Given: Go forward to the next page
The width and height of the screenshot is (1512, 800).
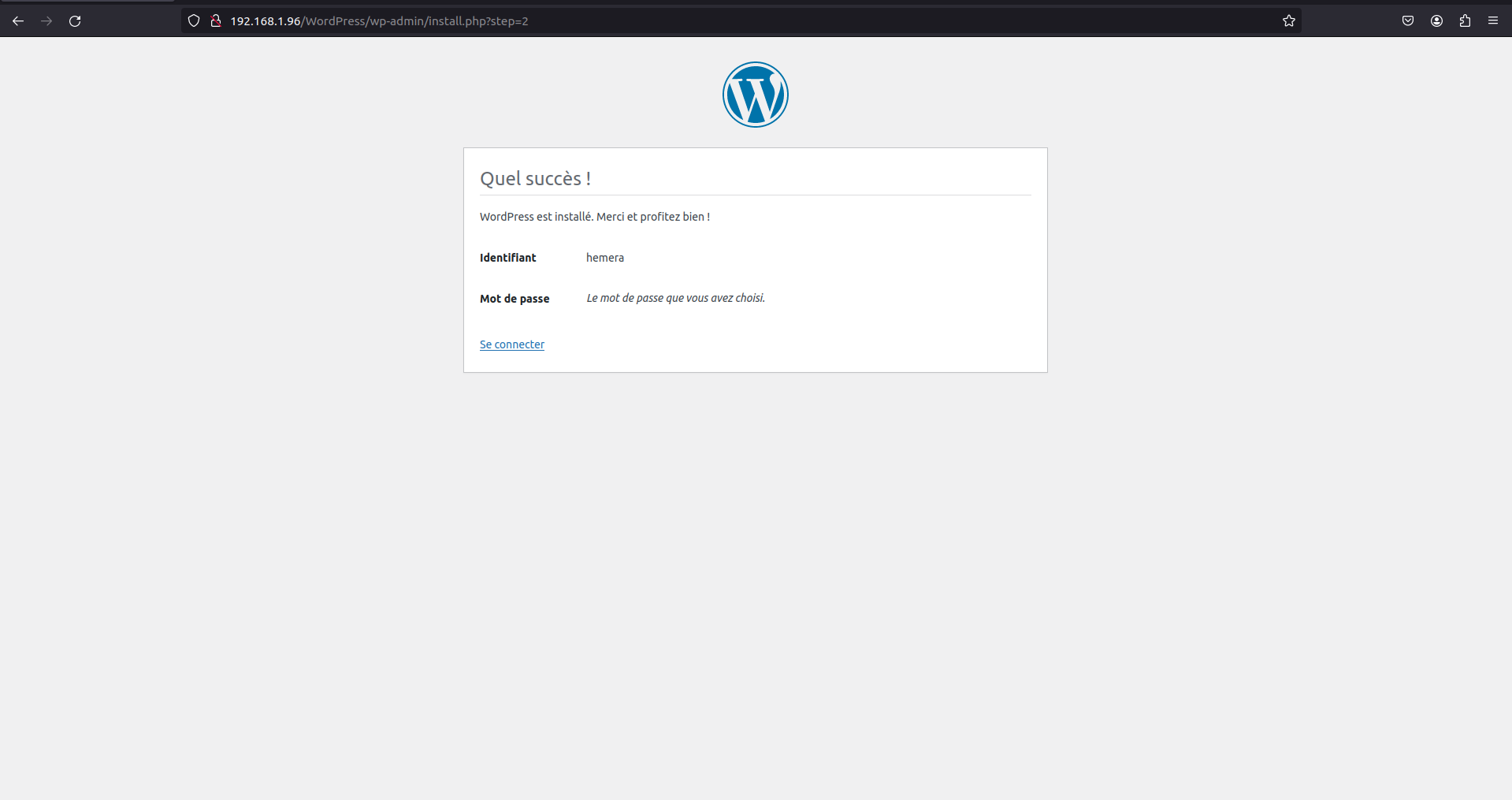Looking at the screenshot, I should (46, 21).
